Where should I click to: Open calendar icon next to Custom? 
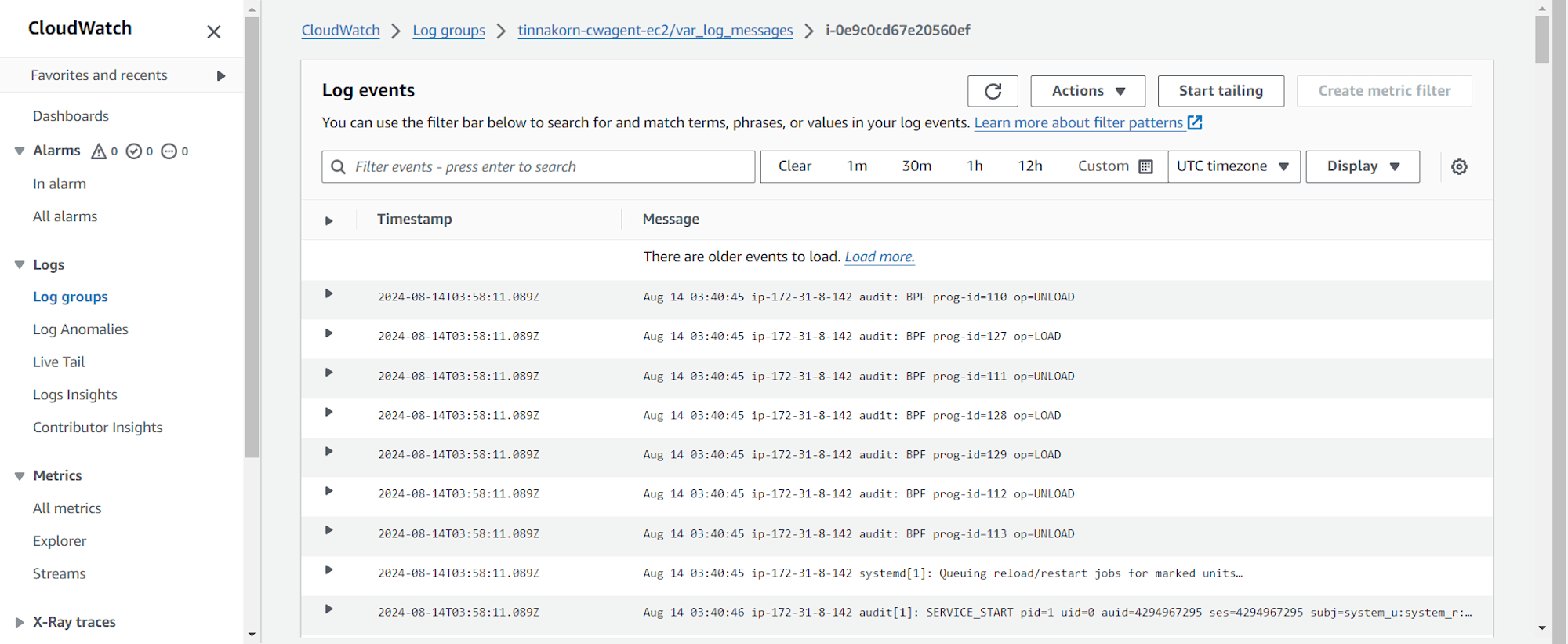(x=1145, y=166)
